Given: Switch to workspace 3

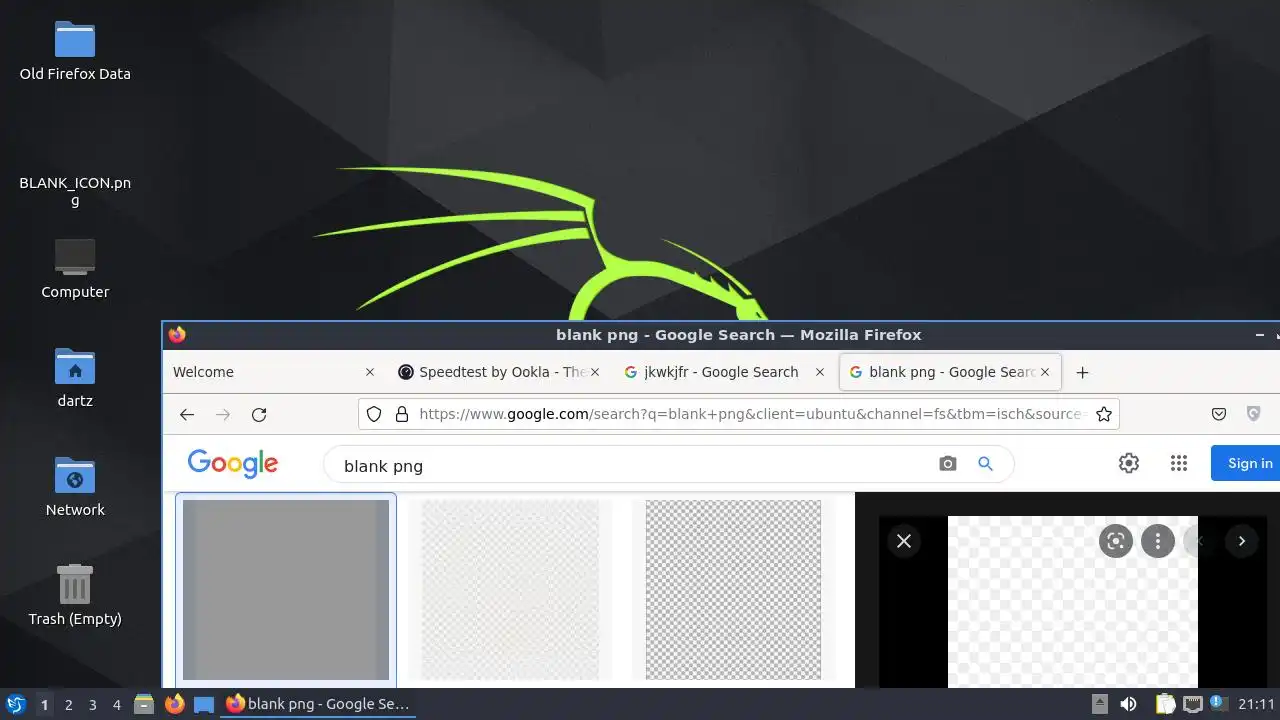Looking at the screenshot, I should (92, 704).
